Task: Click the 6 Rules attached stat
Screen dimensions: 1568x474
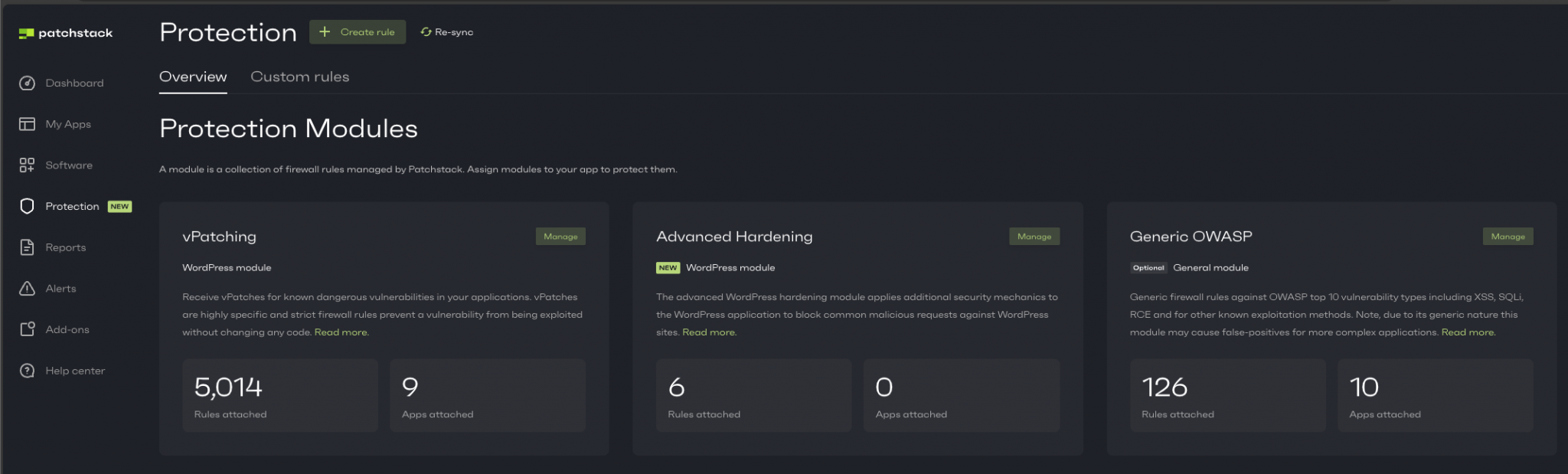Action: tap(753, 395)
